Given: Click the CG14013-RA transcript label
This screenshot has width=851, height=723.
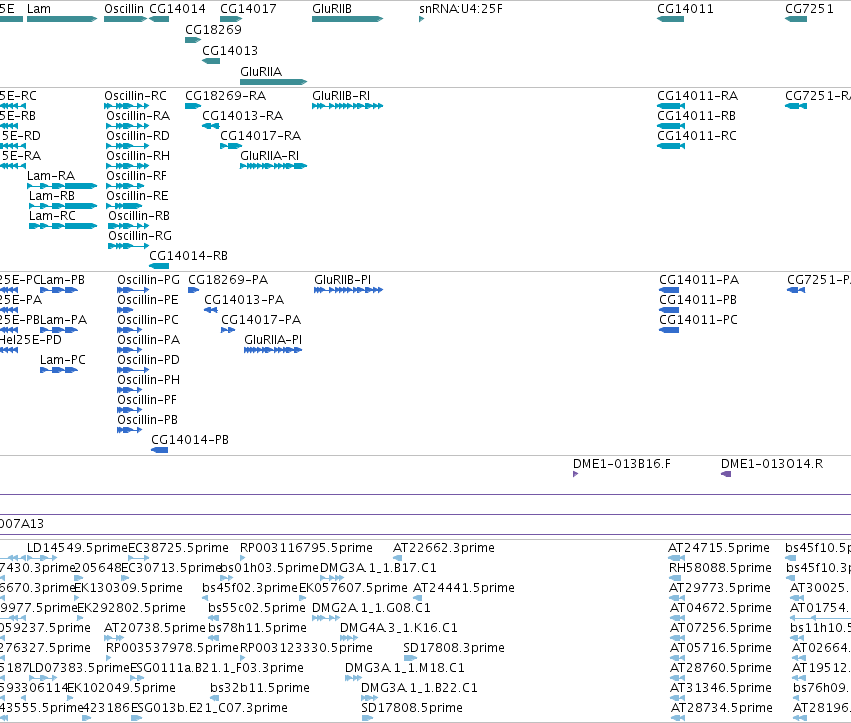Looking at the screenshot, I should (x=242, y=116).
